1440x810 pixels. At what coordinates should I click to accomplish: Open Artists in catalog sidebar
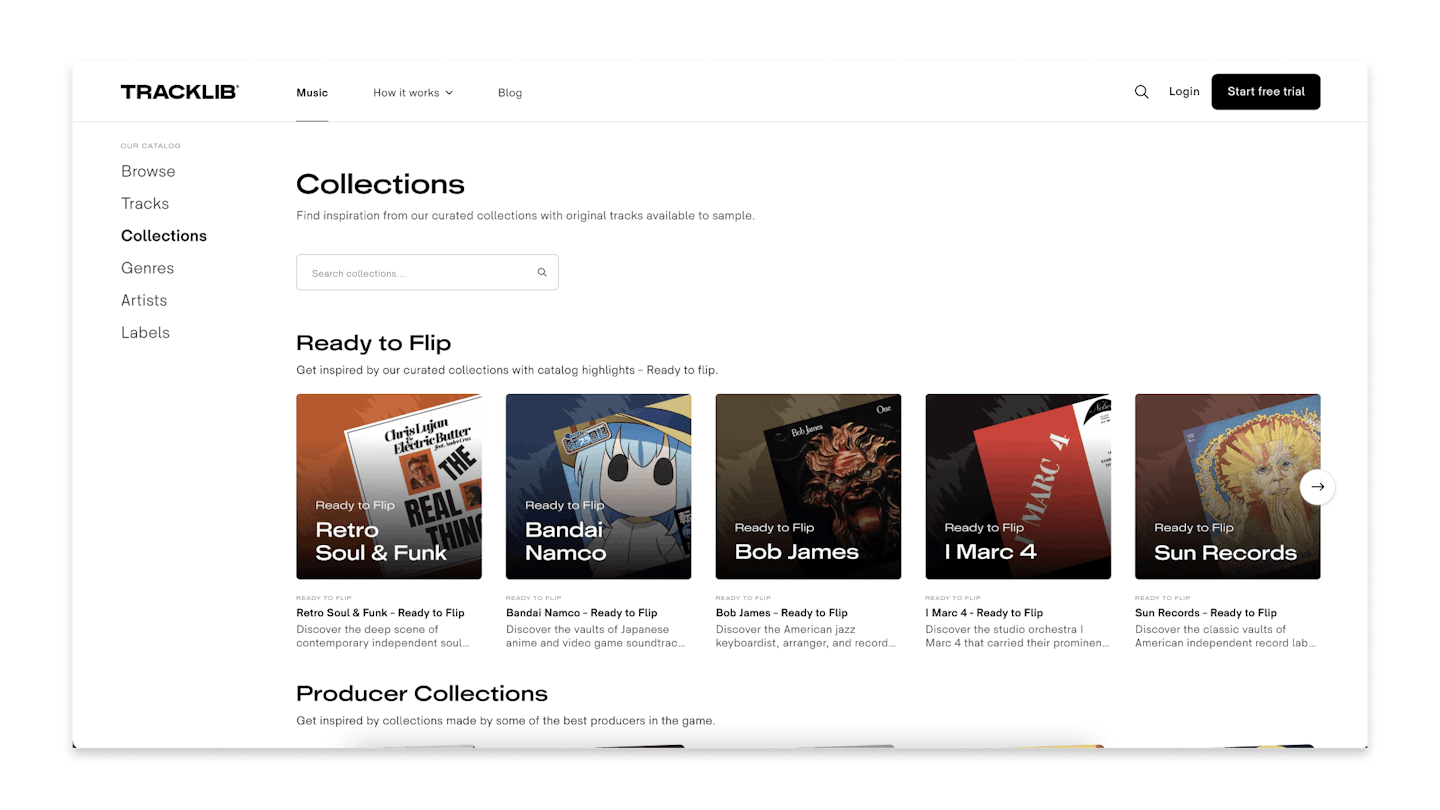tap(144, 300)
